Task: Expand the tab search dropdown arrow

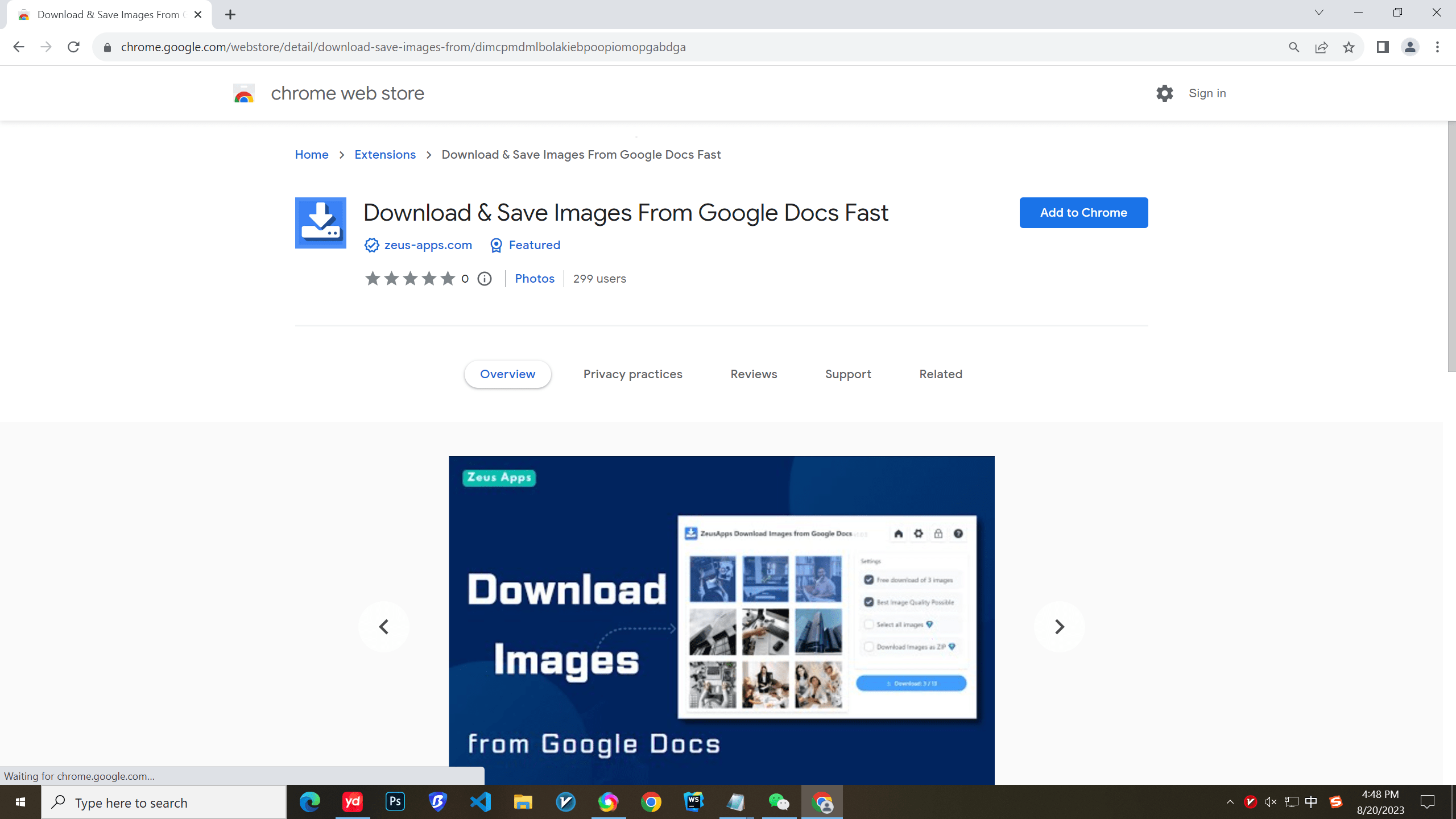Action: [x=1319, y=13]
